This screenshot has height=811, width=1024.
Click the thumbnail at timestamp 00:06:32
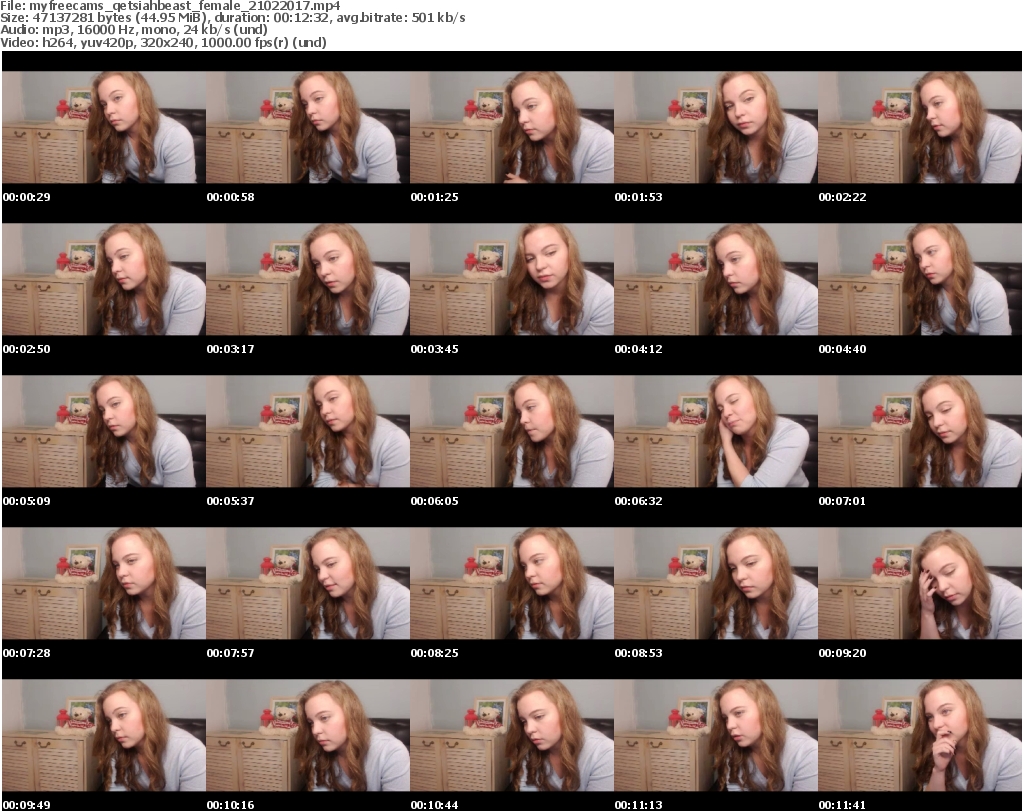[x=716, y=432]
